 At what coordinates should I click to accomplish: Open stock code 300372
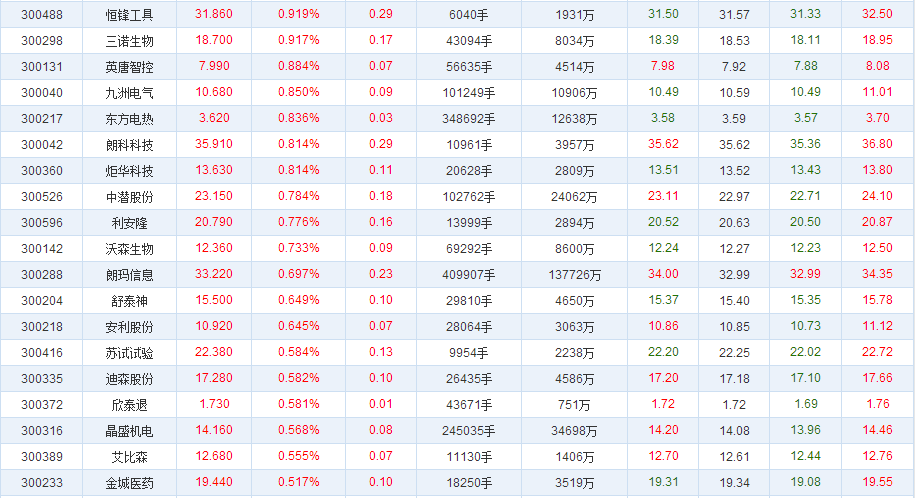(x=41, y=405)
